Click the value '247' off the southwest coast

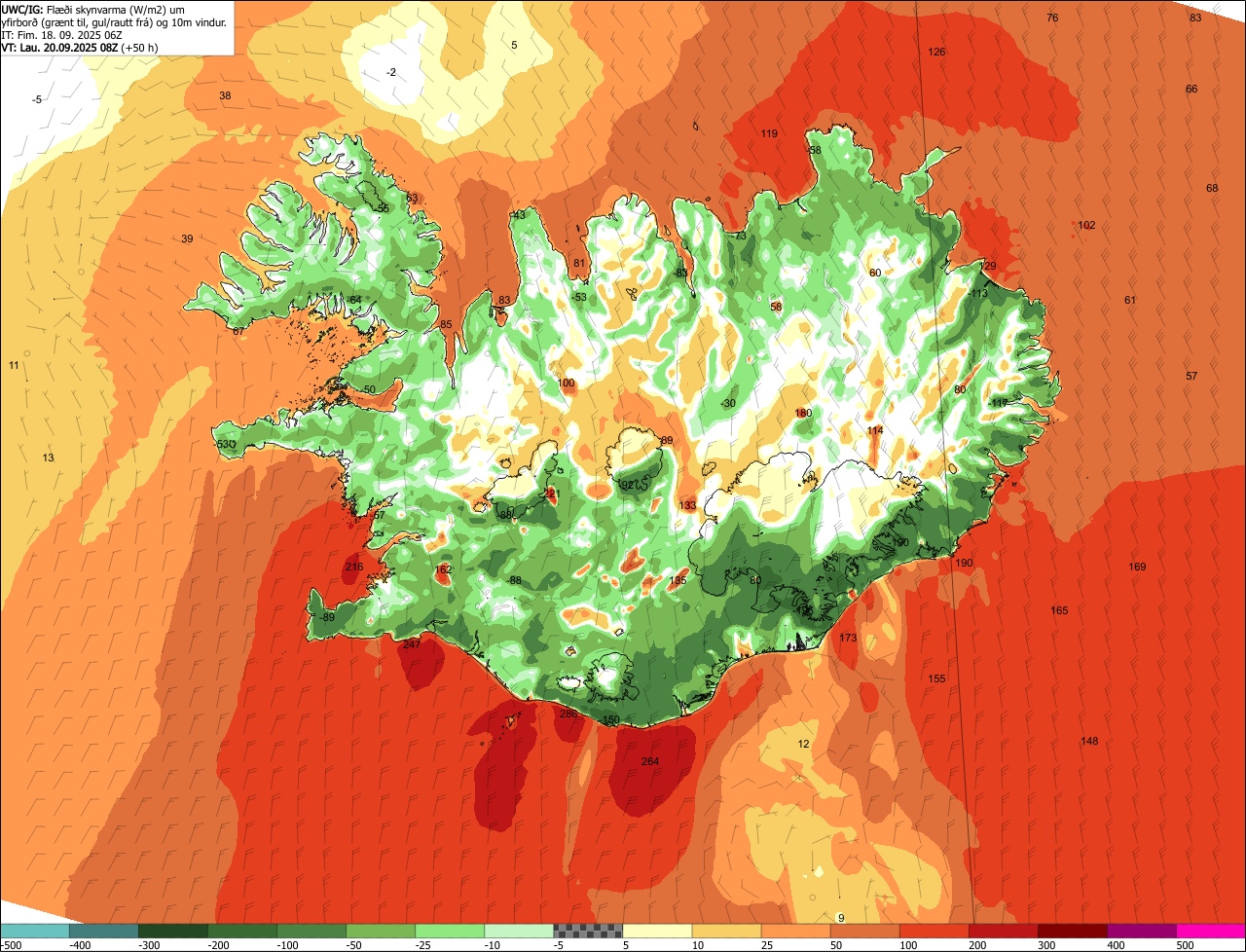(412, 644)
